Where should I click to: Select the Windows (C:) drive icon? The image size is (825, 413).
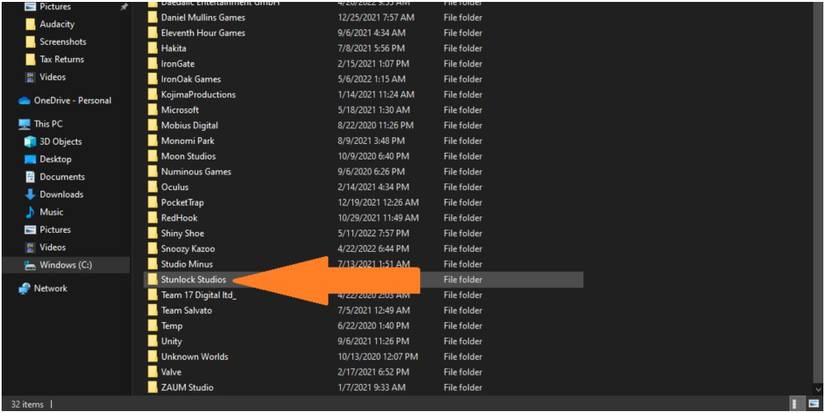tap(30, 265)
